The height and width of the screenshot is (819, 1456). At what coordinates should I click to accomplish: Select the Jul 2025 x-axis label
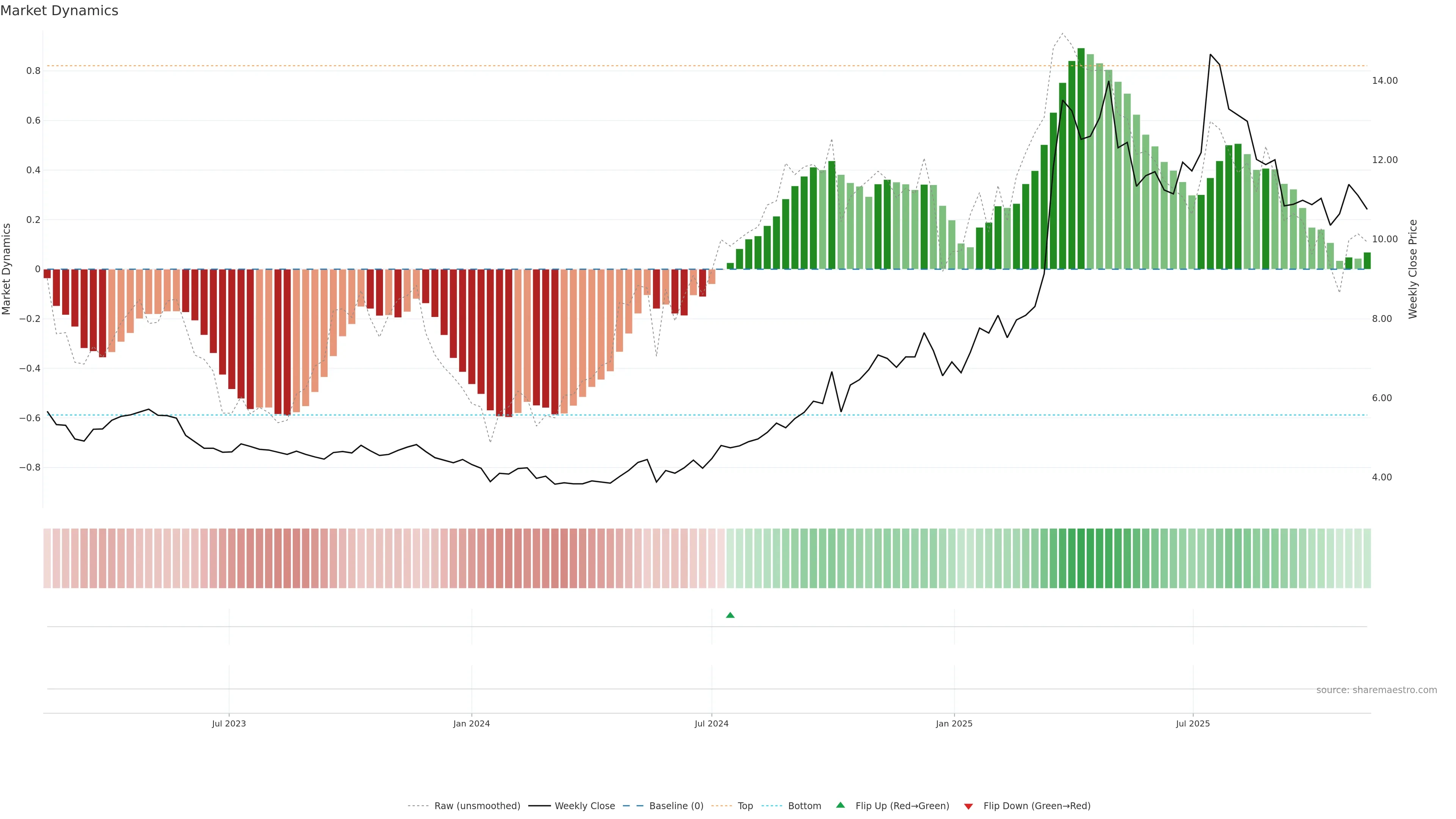pos(1192,723)
